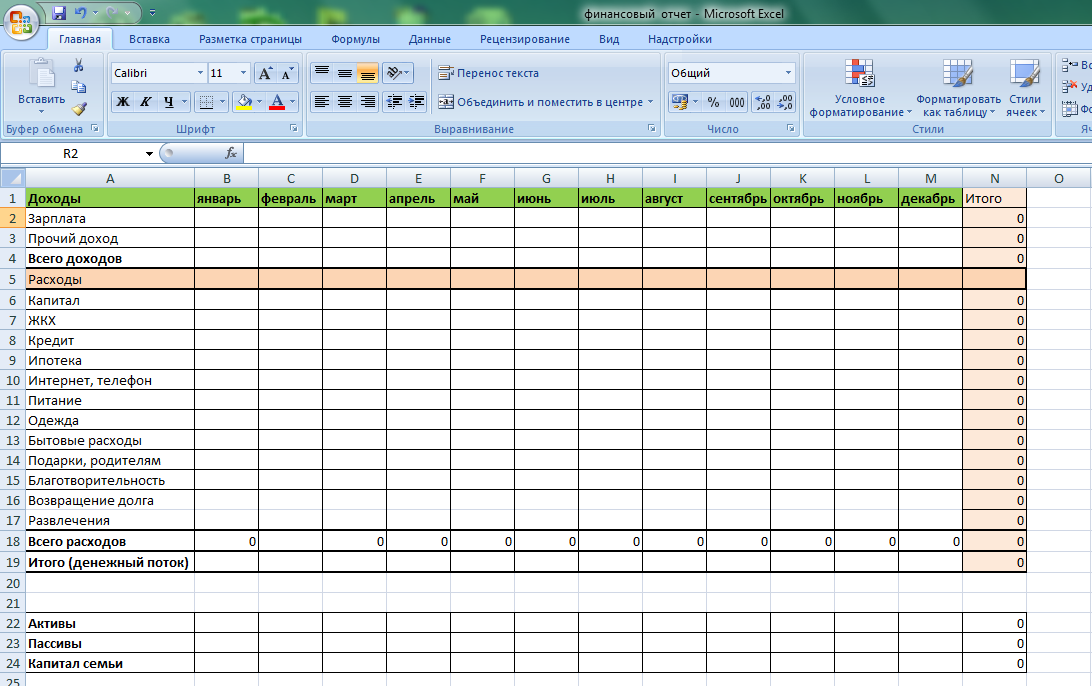Switch to the Рецензирование tab

pyautogui.click(x=525, y=39)
